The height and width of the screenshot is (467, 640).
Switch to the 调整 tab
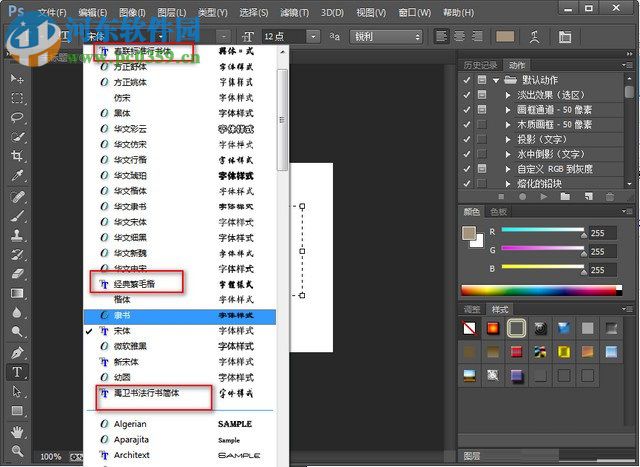[x=472, y=309]
